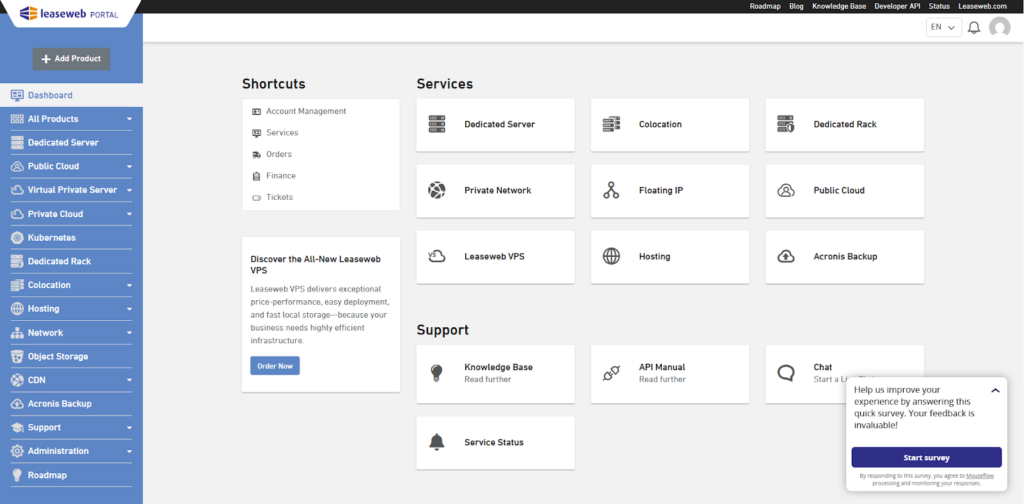Open Knowledge Base top bar link
This screenshot has height=504, width=1024.
tap(839, 6)
